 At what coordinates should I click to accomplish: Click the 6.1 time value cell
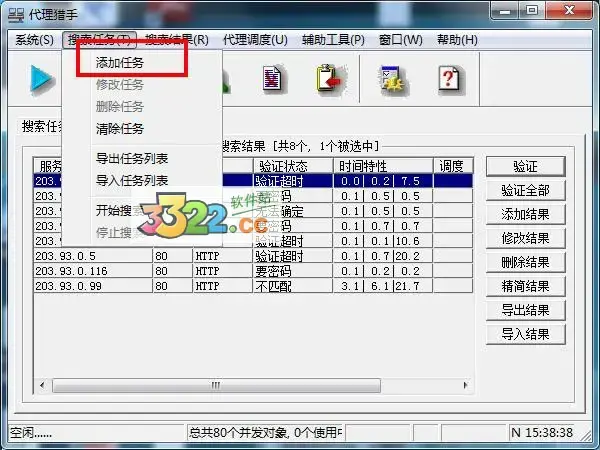380,286
